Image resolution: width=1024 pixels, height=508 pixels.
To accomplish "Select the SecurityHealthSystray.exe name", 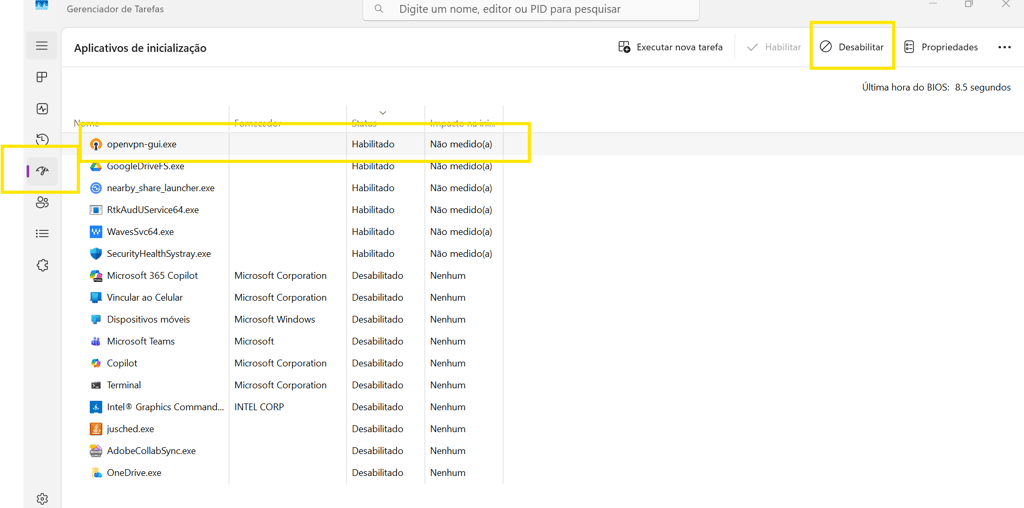I will [x=159, y=253].
